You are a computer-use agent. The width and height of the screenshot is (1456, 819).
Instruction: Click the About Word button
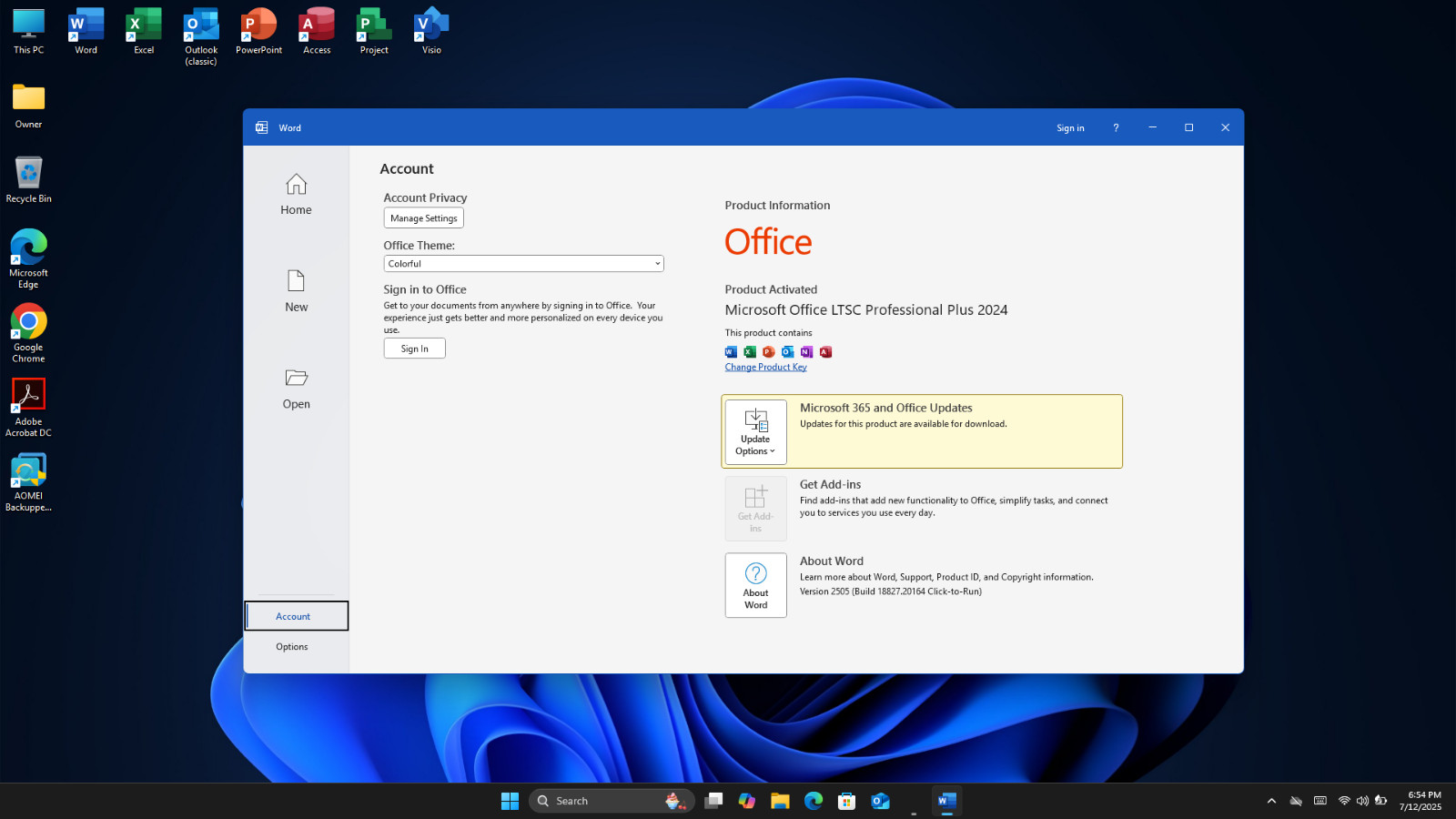pos(756,585)
